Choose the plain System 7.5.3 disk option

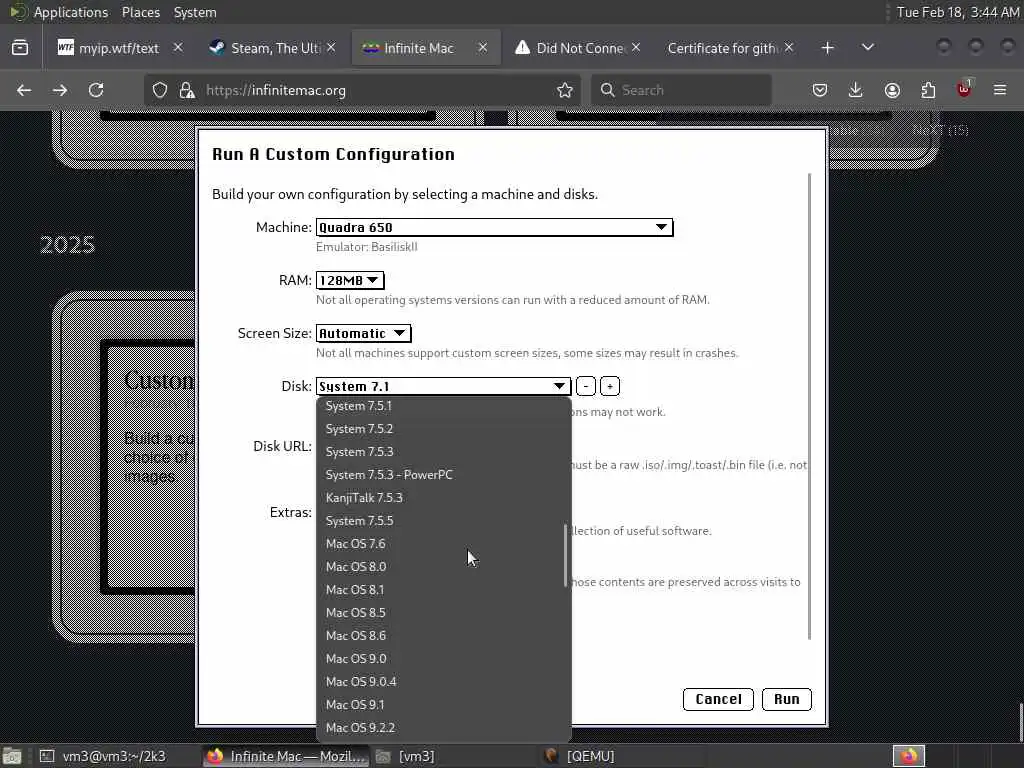[443, 452]
